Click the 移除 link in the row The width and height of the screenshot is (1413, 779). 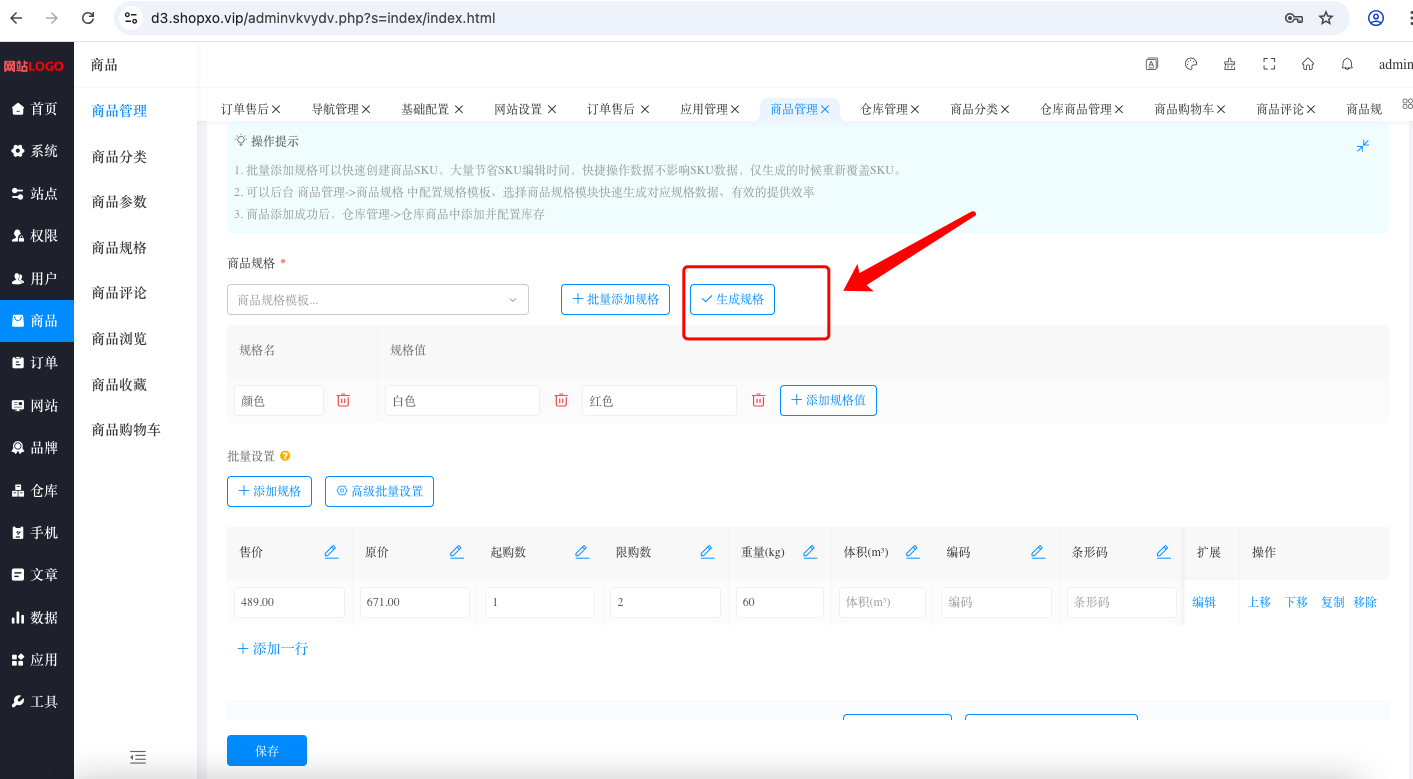pyautogui.click(x=1365, y=602)
